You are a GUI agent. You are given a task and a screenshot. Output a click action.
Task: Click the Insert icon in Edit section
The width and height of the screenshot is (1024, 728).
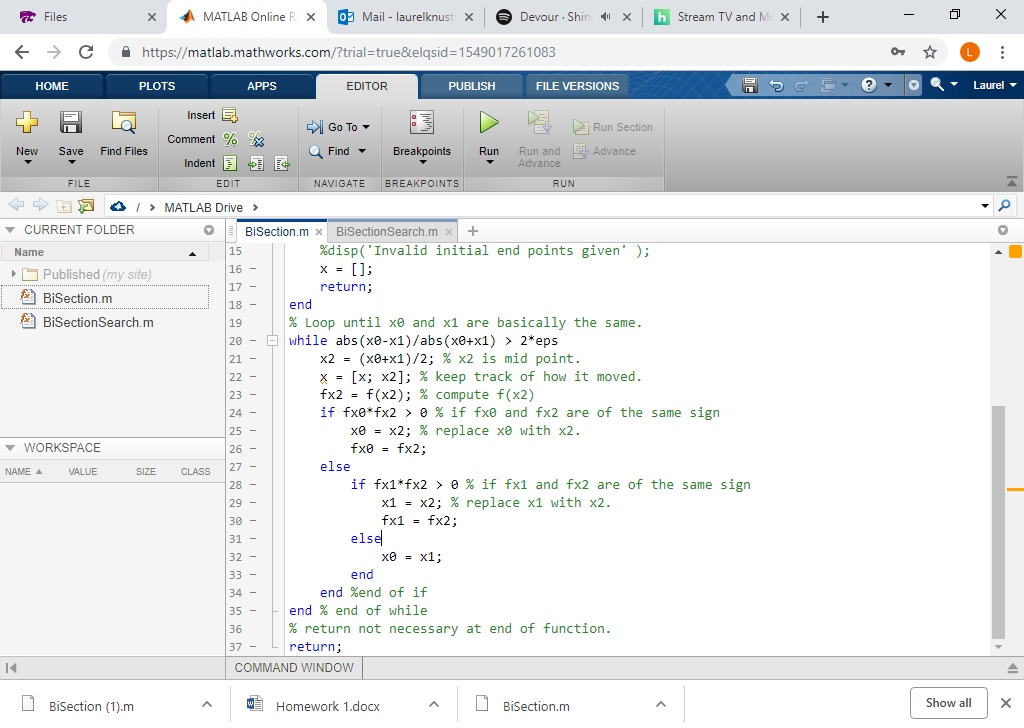229,115
